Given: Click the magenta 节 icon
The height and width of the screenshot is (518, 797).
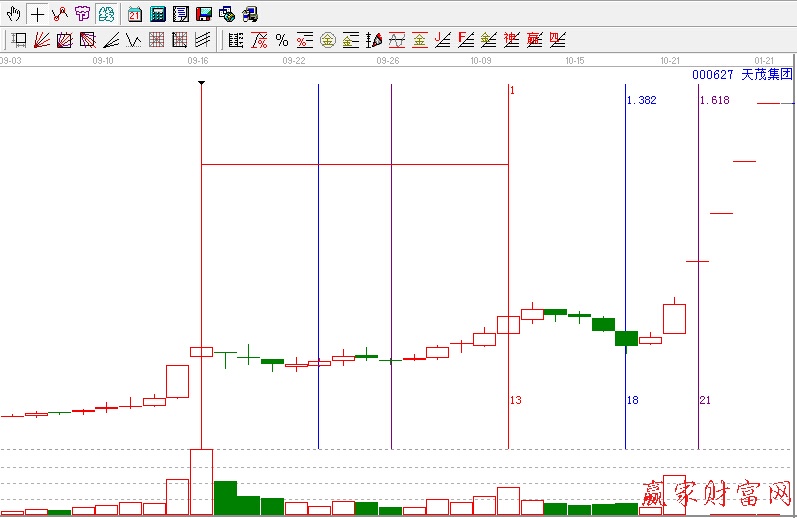Looking at the screenshot, I should [x=82, y=14].
